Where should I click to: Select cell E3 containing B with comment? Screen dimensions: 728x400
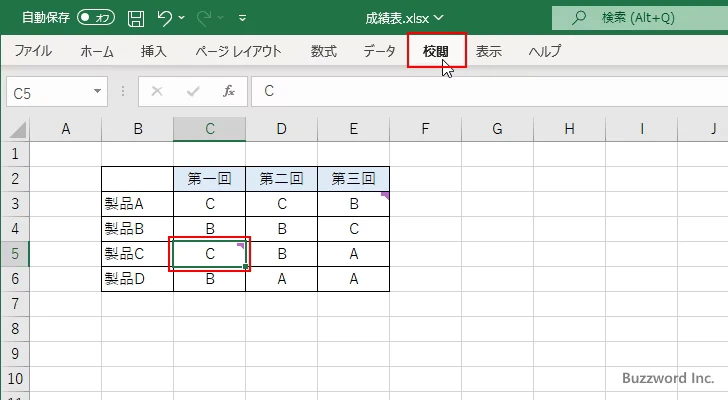tap(353, 204)
